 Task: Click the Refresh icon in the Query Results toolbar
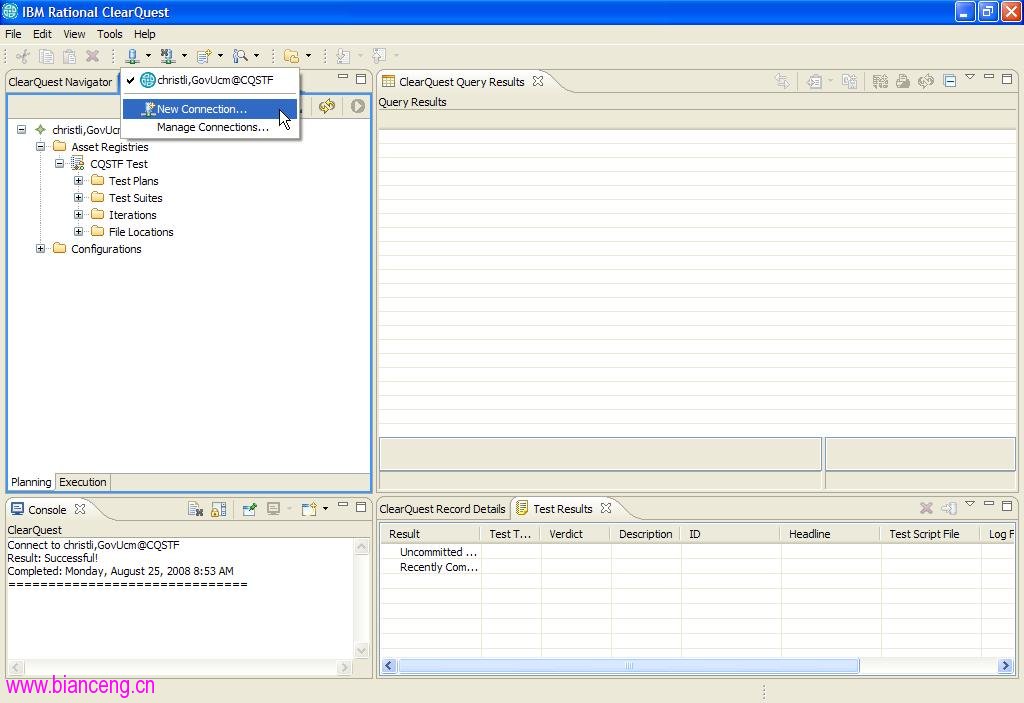[x=926, y=81]
